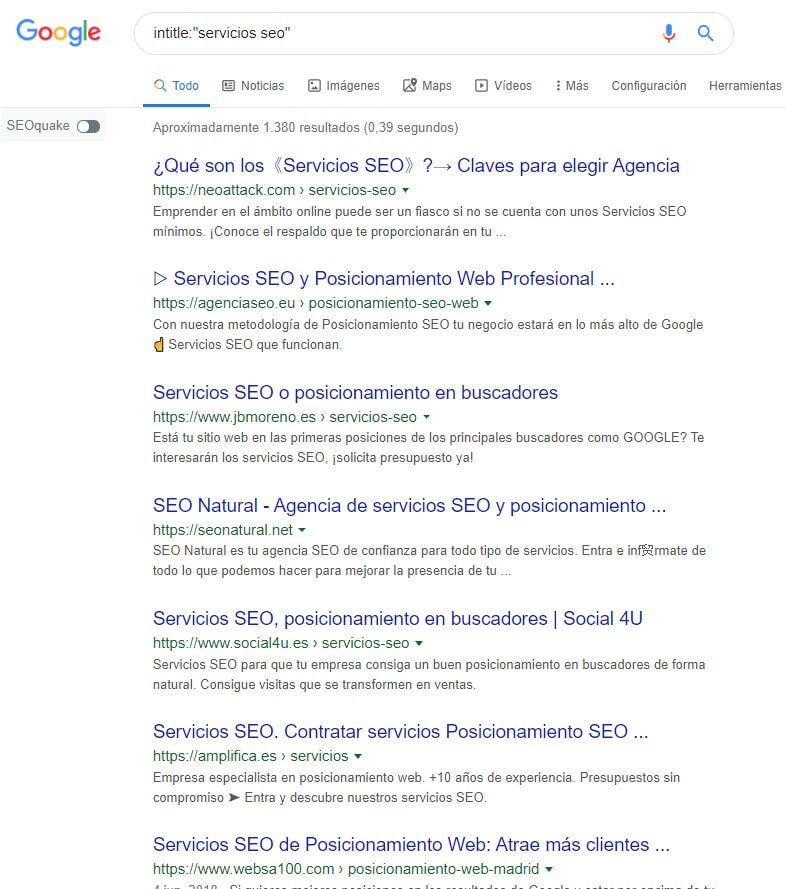
Task: Open 'Servicios SEO y Posicionamiento Web Profesional' result
Action: (x=384, y=278)
